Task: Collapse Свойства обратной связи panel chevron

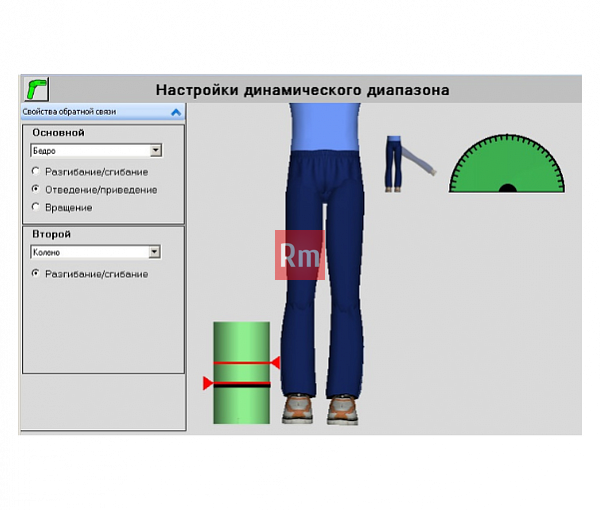Action: coord(176,112)
